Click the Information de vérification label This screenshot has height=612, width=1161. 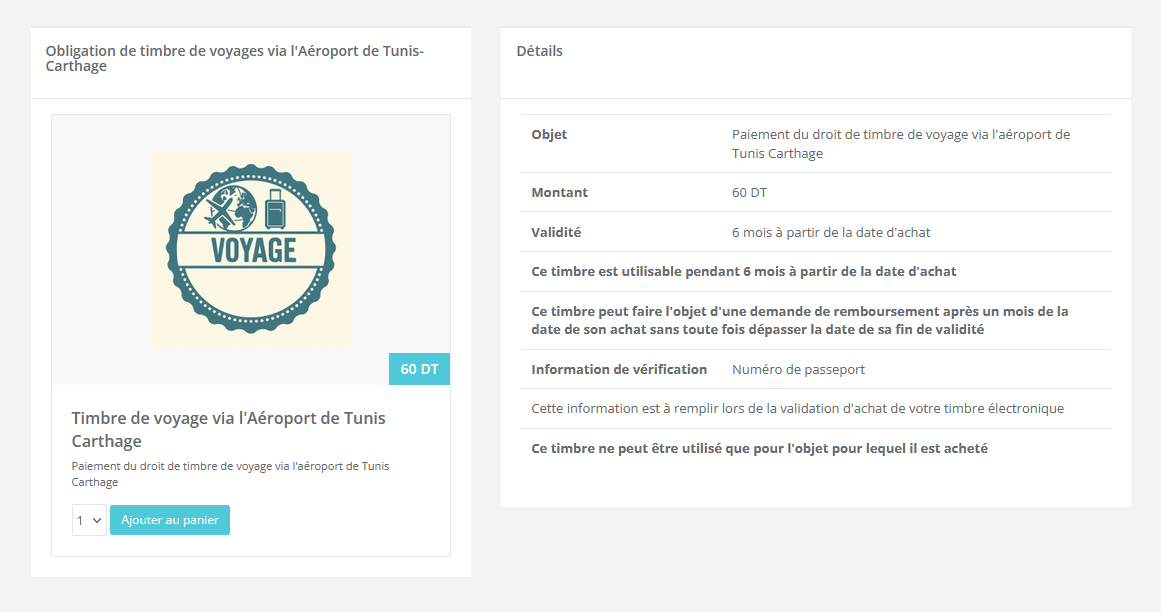pos(619,369)
